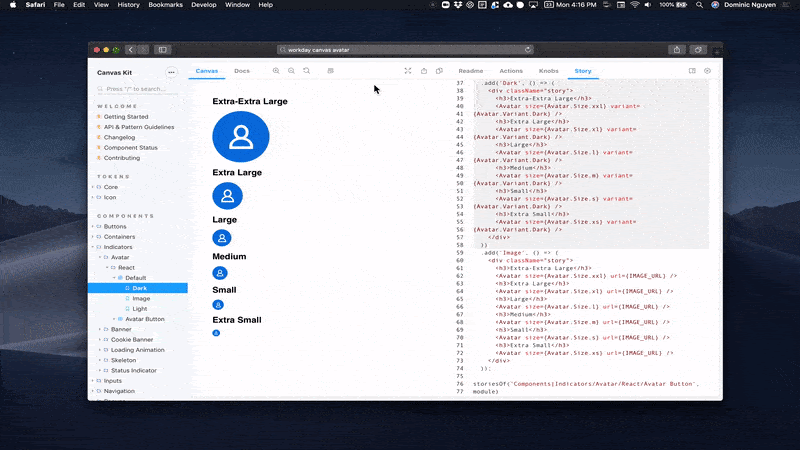The width and height of the screenshot is (800, 450).
Task: Click the Dropbox icon in menu bar
Action: [x=458, y=5]
